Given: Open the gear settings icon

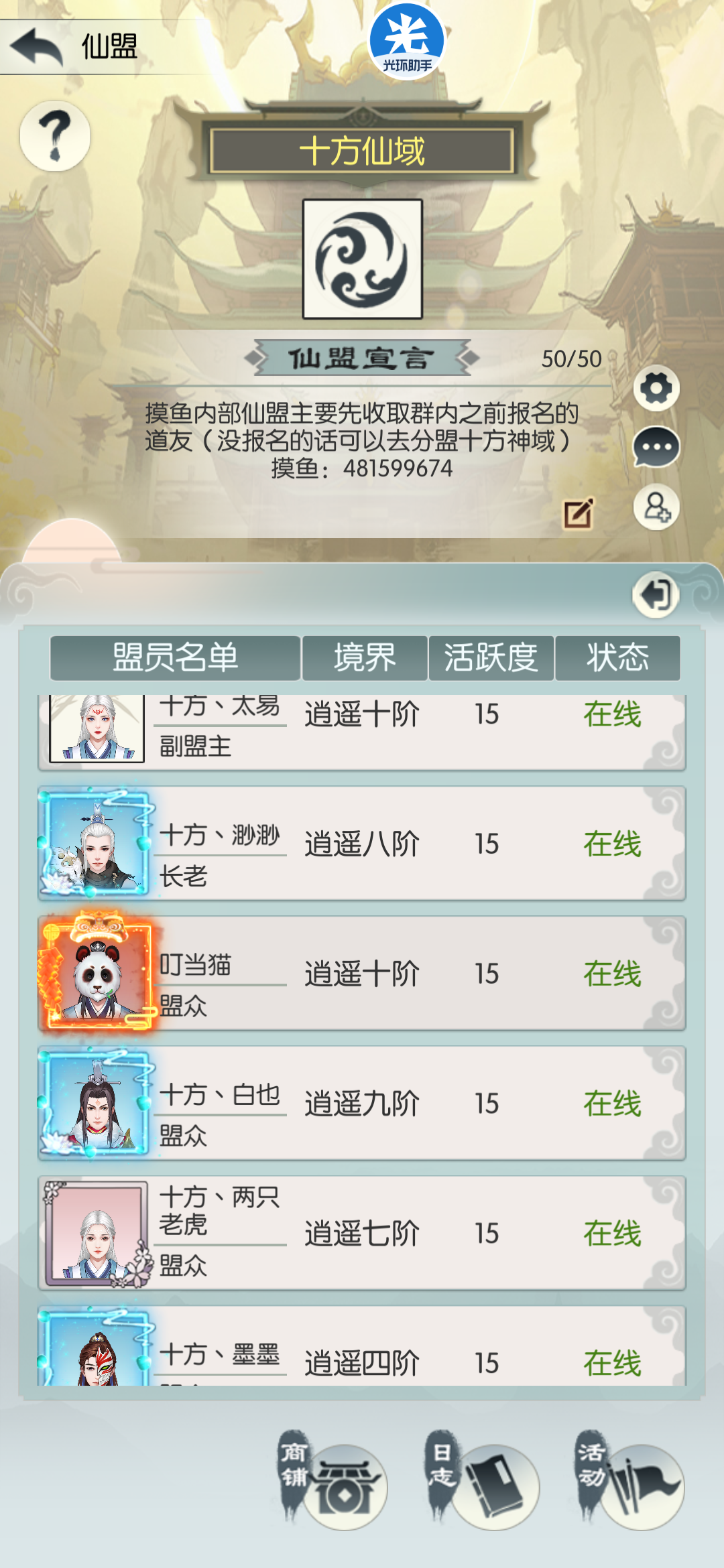Looking at the screenshot, I should point(656,388).
